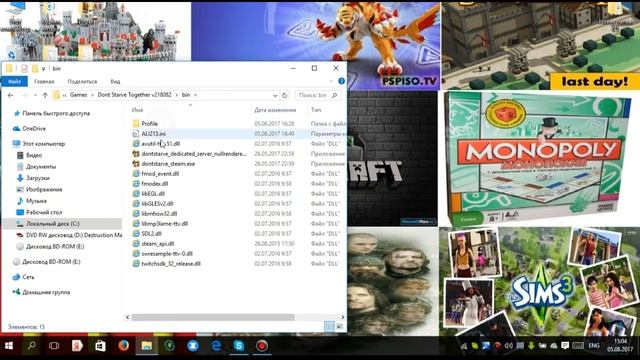This screenshot has width=640, height=360.
Task: Select the SDL2.dll file icon
Action: click(x=136, y=233)
